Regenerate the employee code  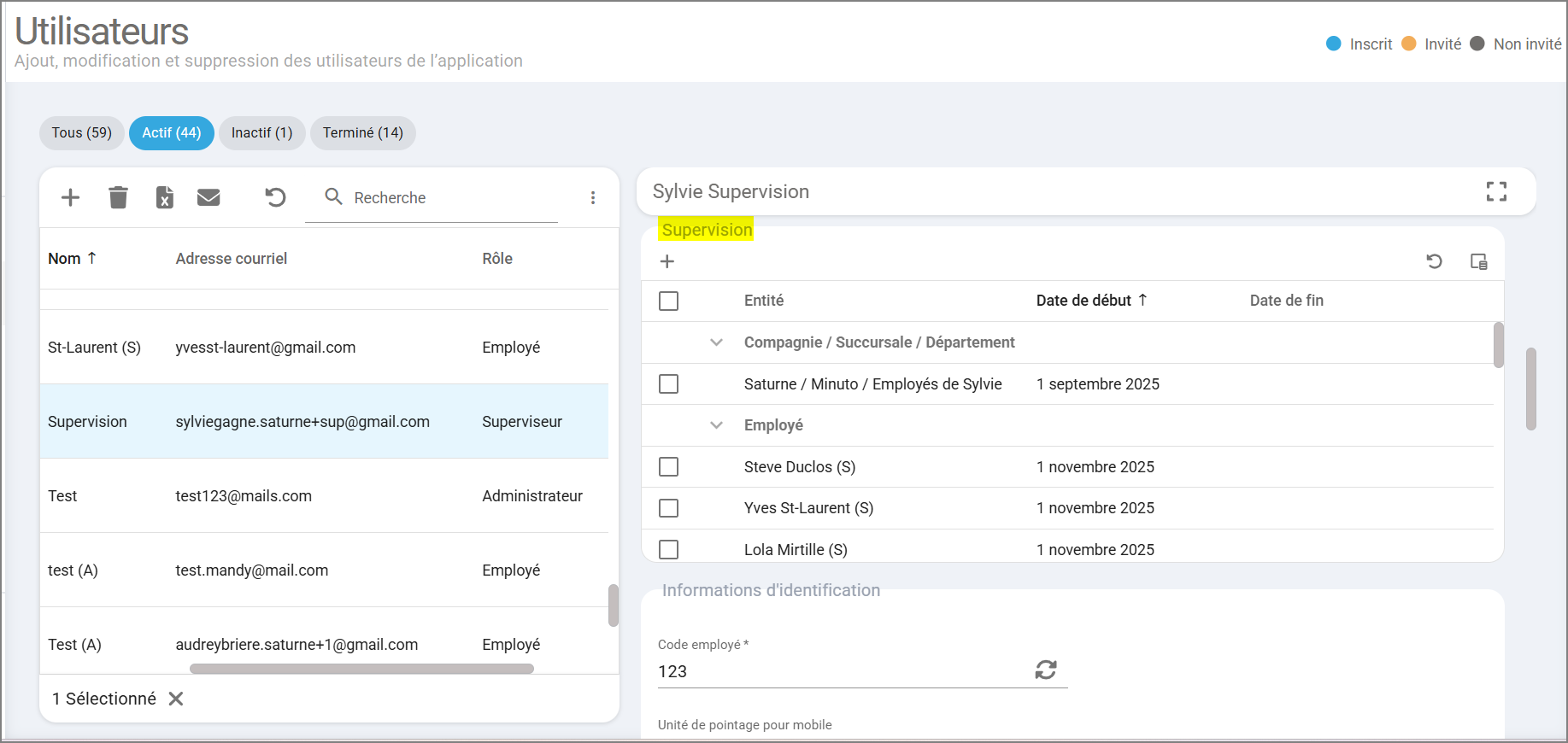tap(1046, 670)
